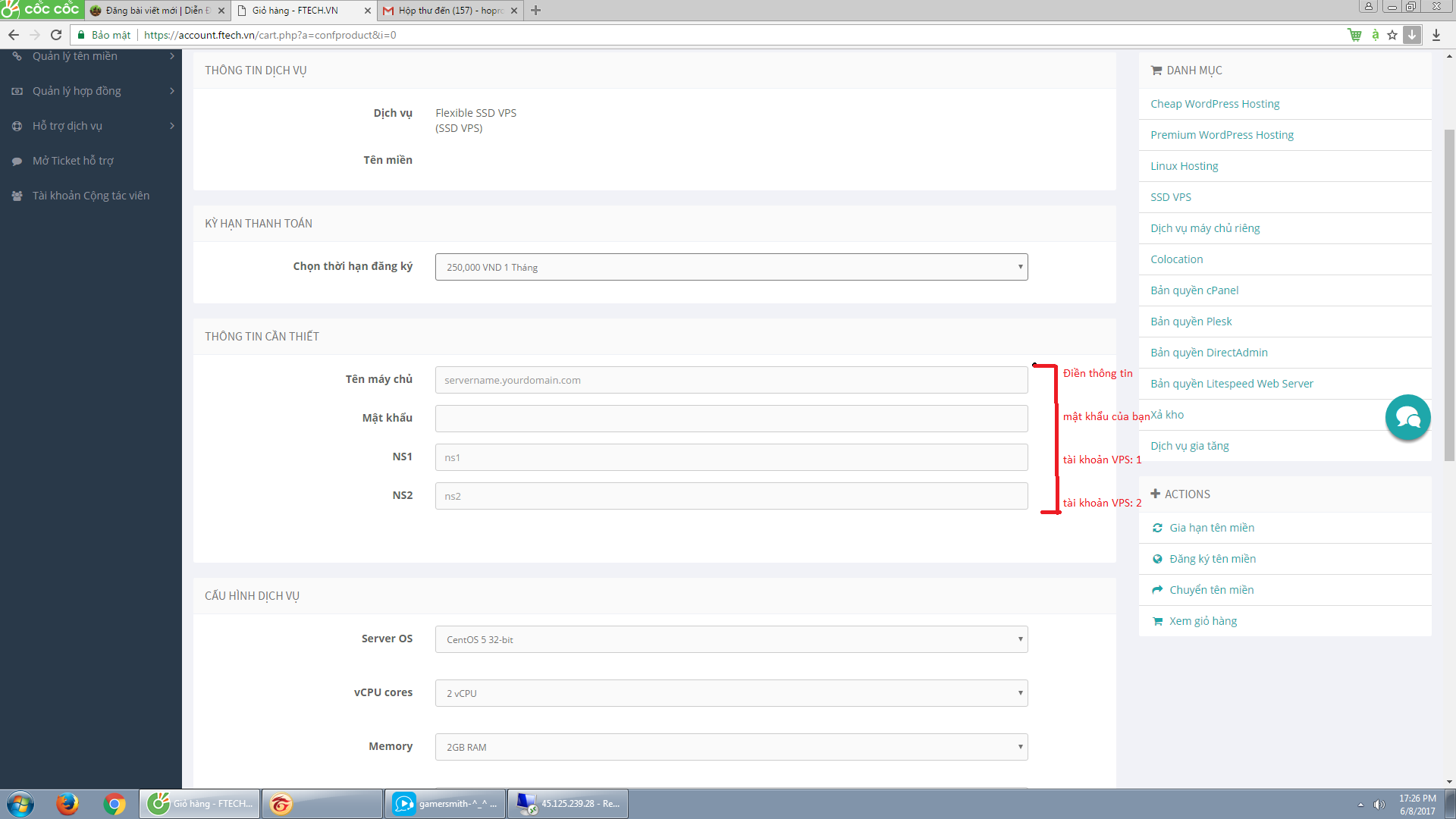Open the Memory 2GB RAM dropdown

(x=731, y=747)
